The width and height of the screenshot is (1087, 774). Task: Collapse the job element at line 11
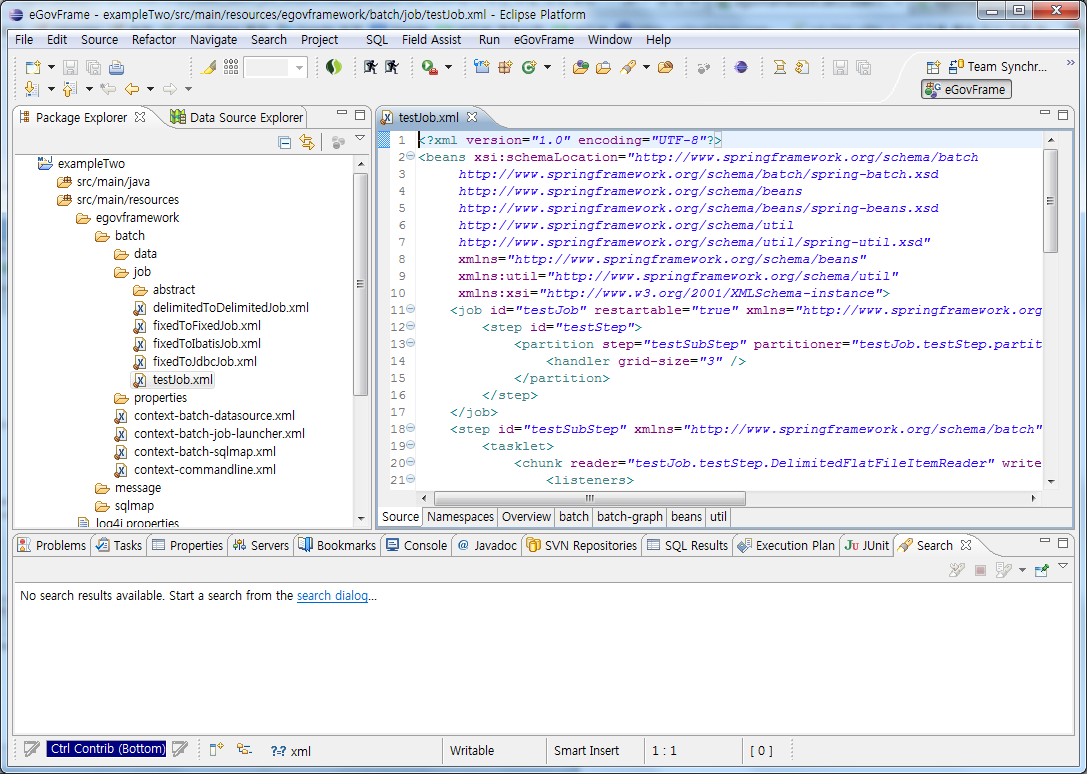(410, 309)
